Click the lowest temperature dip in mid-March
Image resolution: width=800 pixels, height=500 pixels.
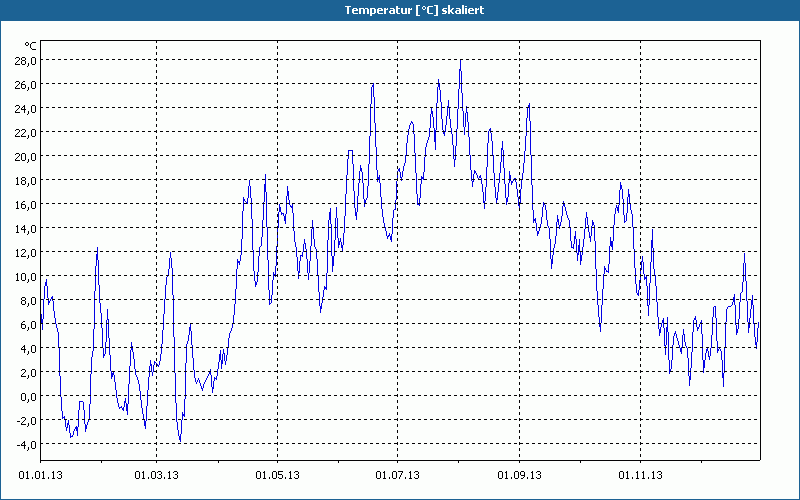(180, 440)
